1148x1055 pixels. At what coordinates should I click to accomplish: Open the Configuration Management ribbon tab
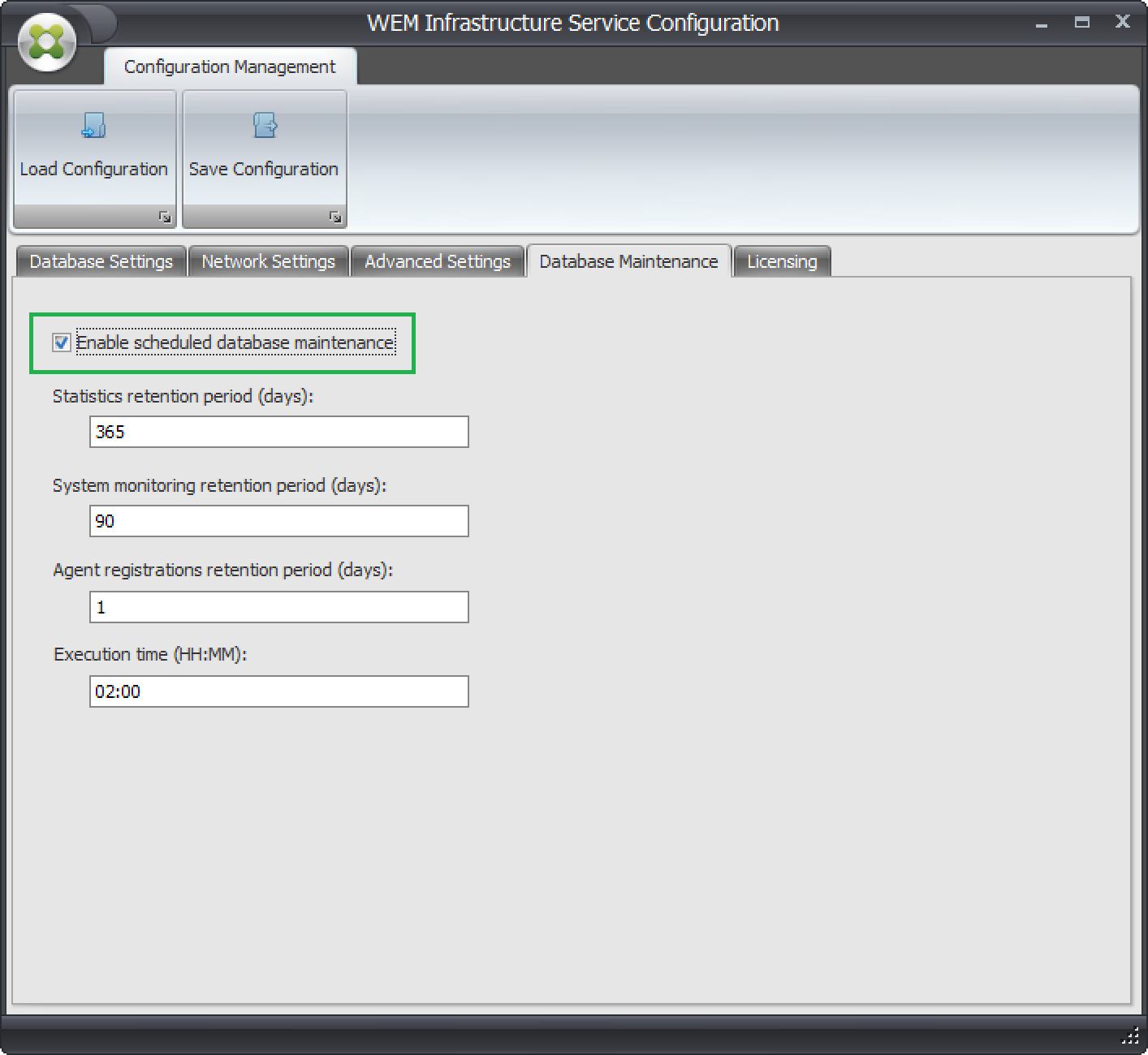click(230, 67)
